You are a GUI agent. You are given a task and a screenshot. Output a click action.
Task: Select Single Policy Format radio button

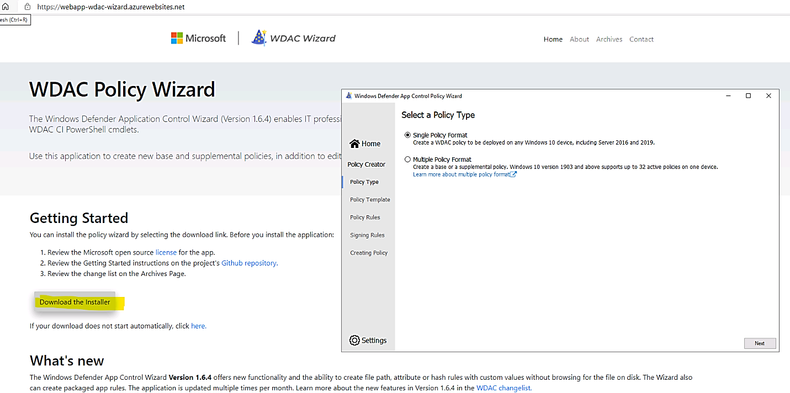[408, 135]
